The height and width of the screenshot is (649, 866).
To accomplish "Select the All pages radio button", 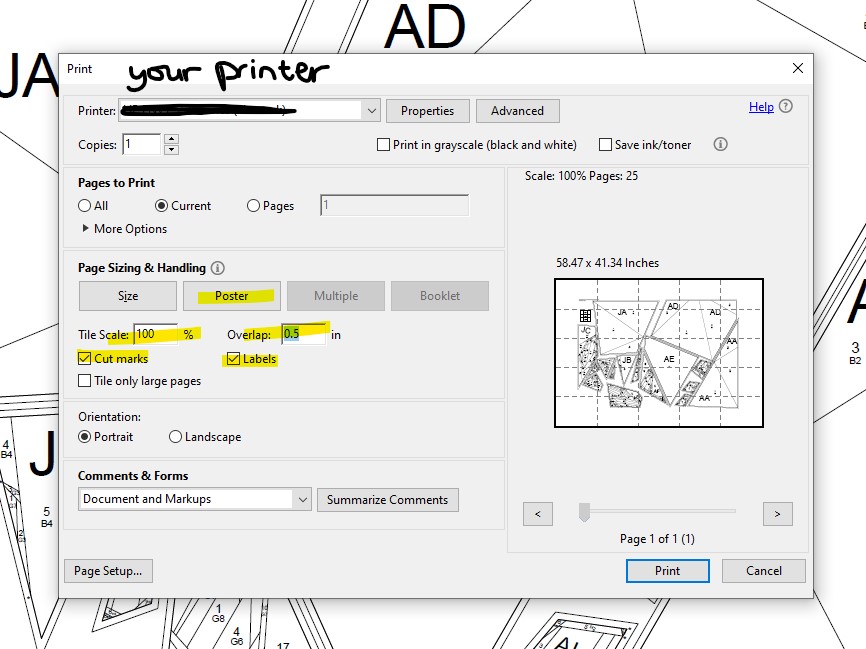I will pos(84,205).
